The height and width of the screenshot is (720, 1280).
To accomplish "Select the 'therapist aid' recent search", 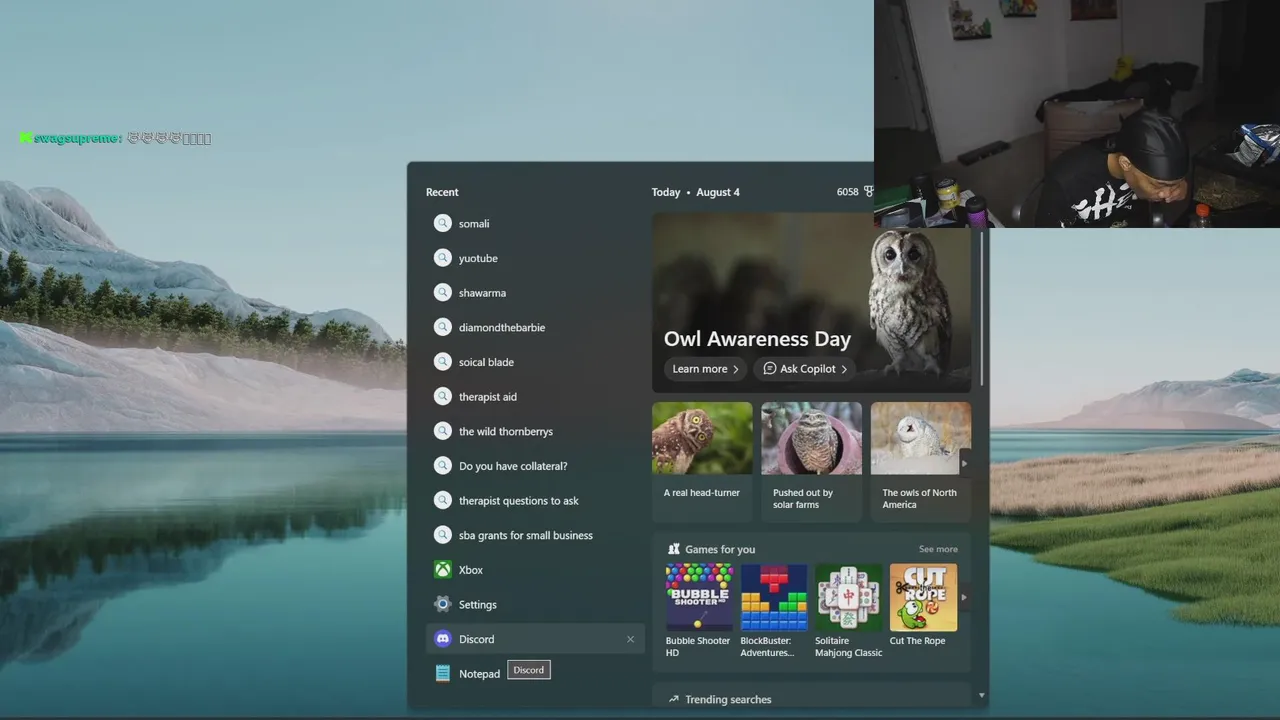I will click(488, 397).
